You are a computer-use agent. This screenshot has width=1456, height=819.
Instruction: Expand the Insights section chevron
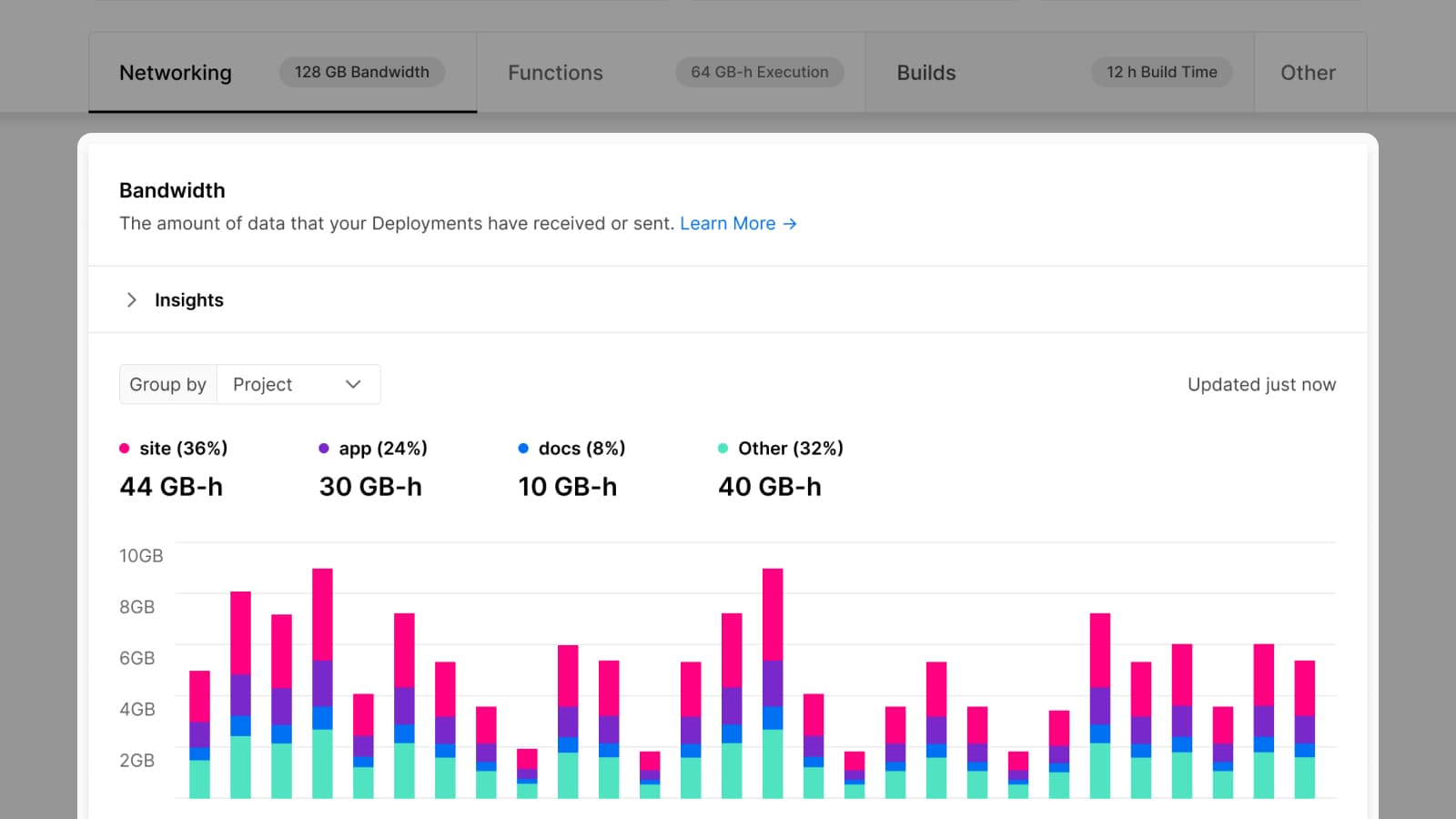pyautogui.click(x=131, y=300)
